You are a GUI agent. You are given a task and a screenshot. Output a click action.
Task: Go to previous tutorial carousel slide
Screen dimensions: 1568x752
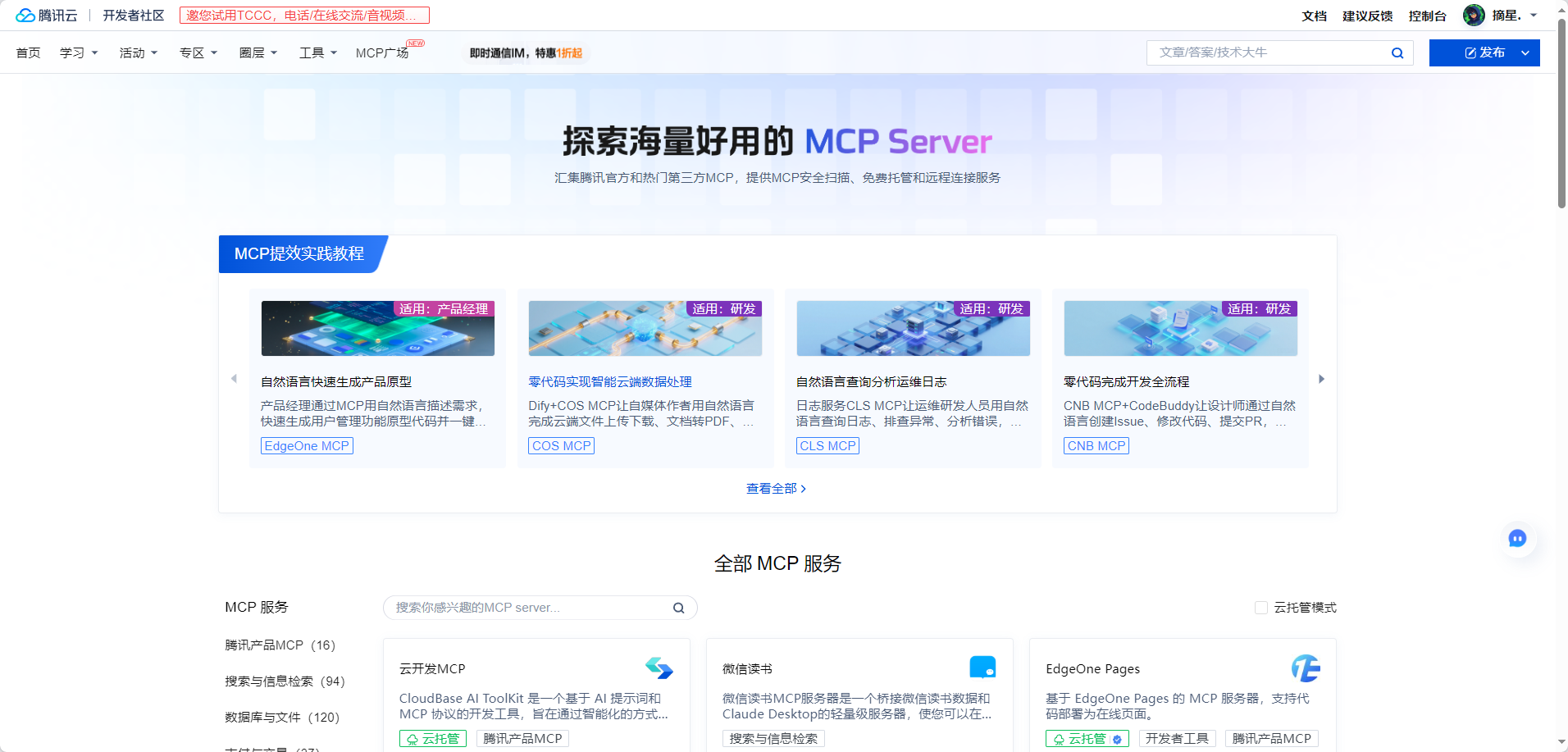[x=234, y=379]
